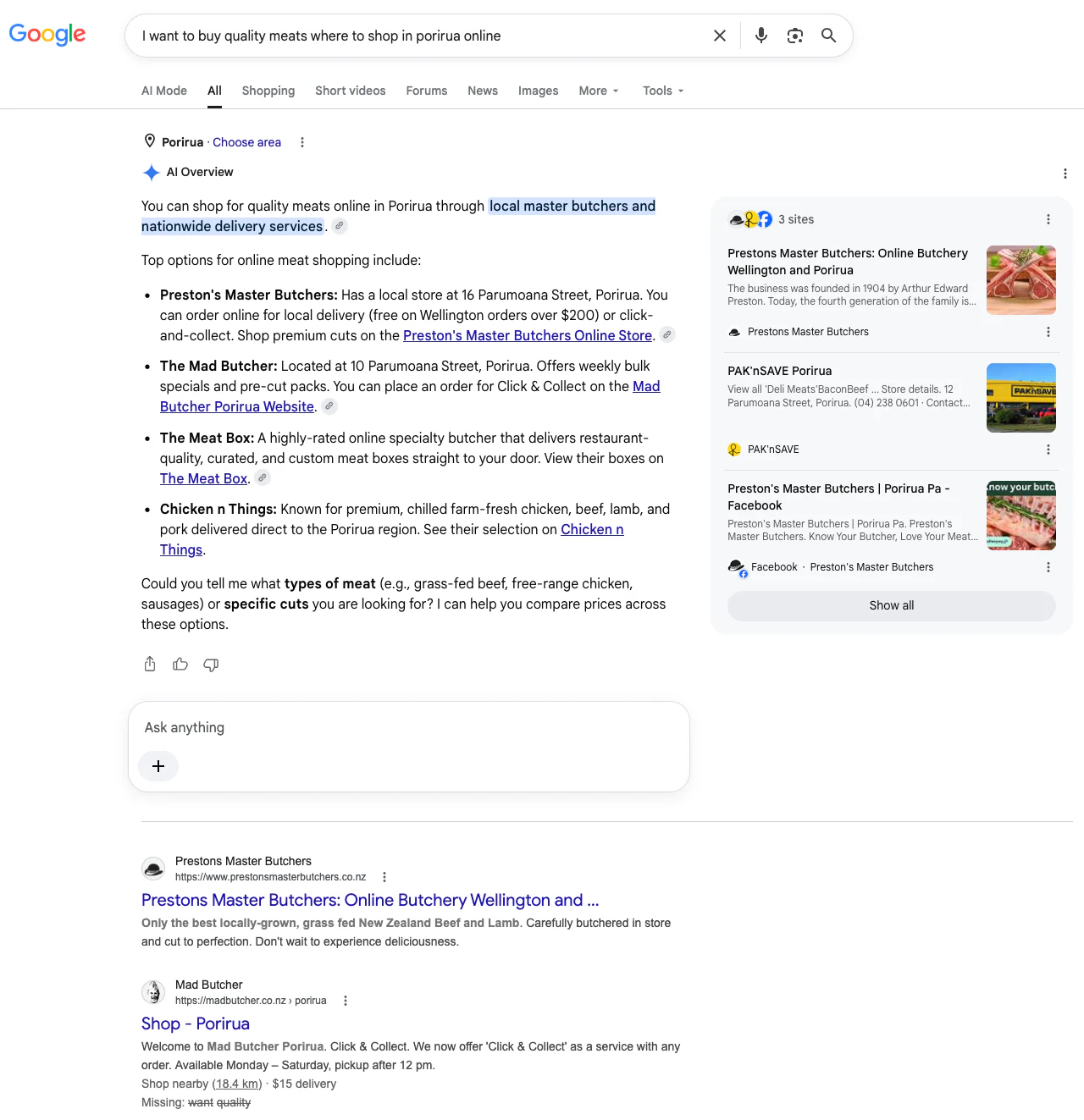Image resolution: width=1084 pixels, height=1120 pixels.
Task: Open the Mad Butcher Porirua Website link
Action: (410, 396)
